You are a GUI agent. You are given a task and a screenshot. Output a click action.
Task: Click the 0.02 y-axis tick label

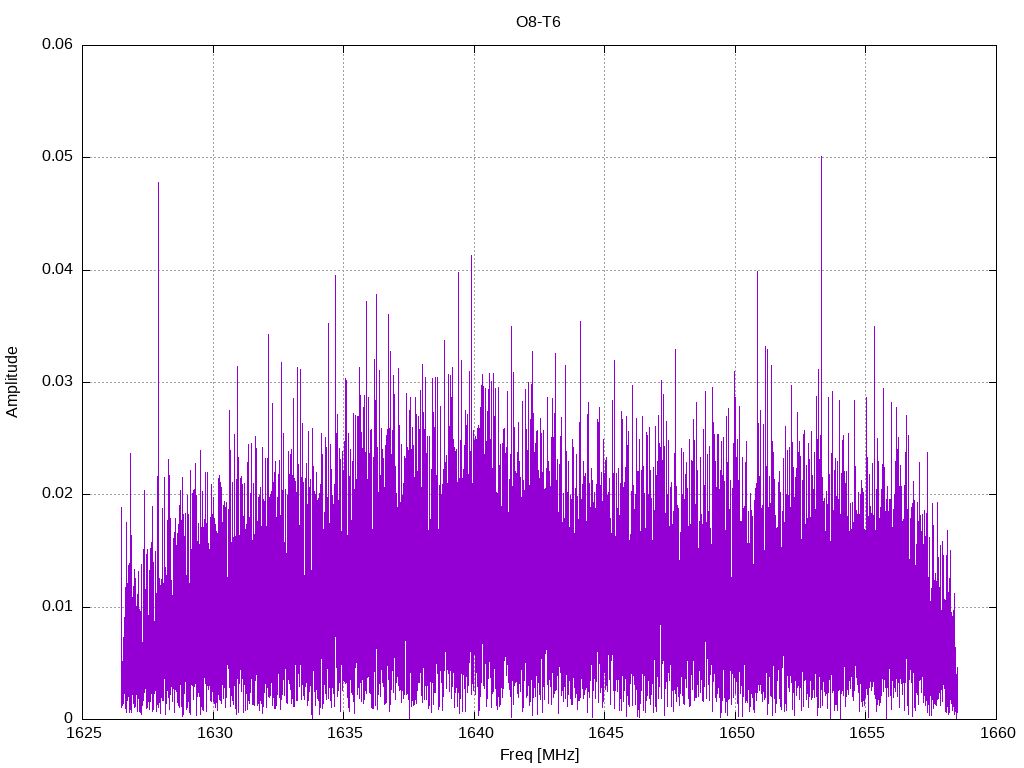pos(57,494)
